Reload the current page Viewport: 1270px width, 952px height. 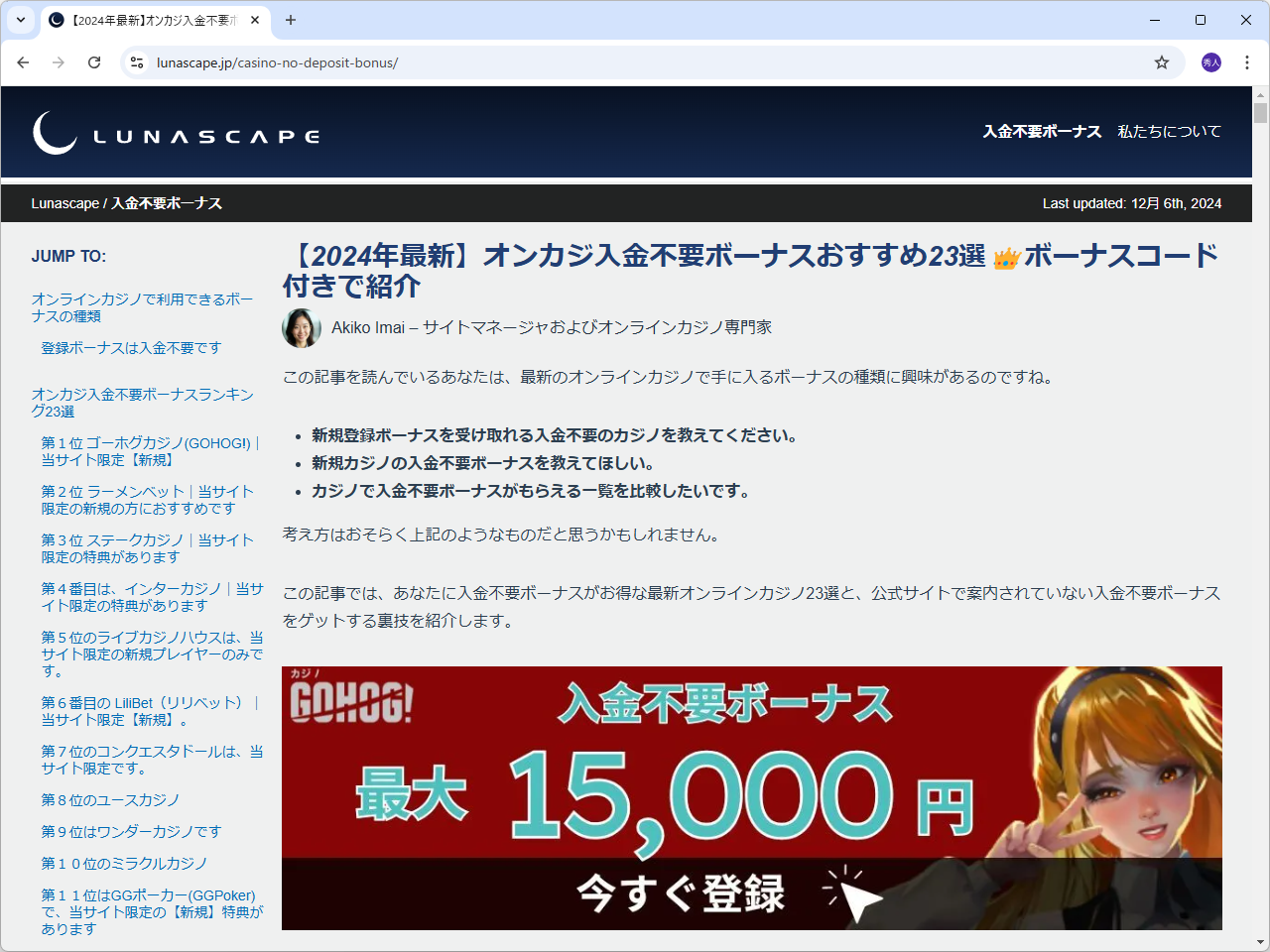coord(94,61)
